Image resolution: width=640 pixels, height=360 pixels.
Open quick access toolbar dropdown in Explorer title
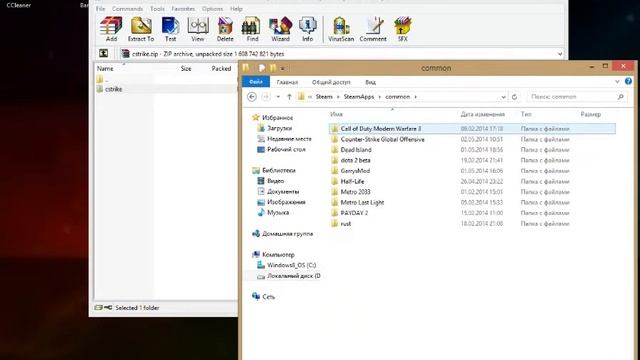coord(282,69)
